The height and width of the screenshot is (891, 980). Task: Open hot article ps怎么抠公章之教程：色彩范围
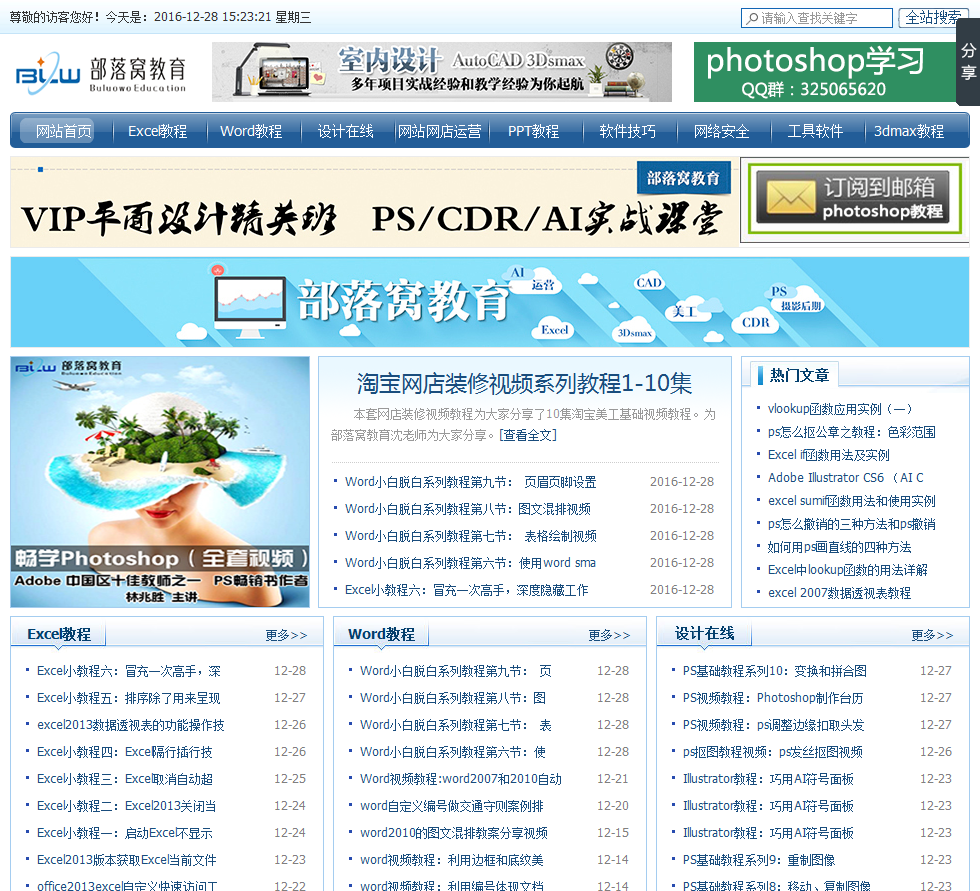(x=851, y=432)
